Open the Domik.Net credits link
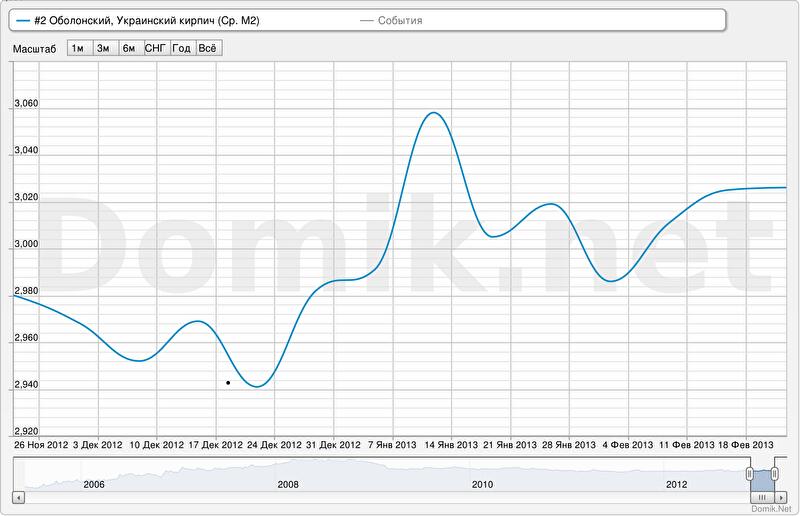 point(770,509)
